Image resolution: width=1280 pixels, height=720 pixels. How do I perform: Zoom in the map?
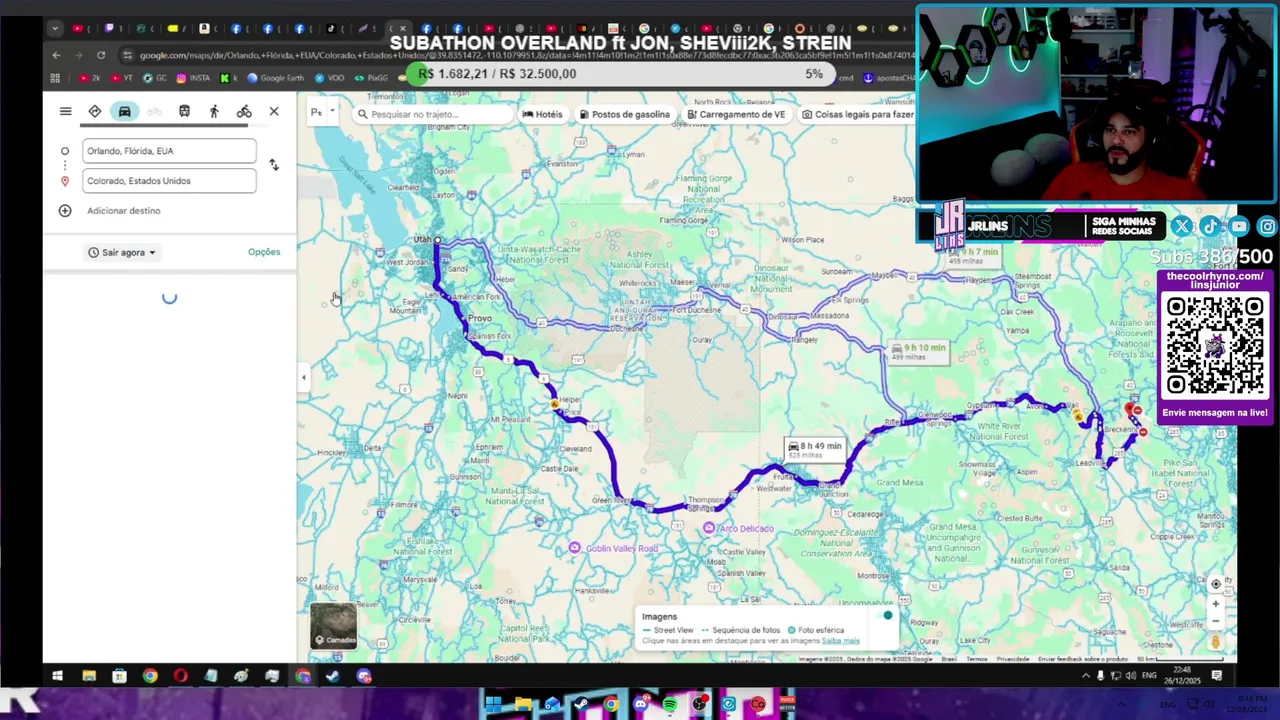1216,604
